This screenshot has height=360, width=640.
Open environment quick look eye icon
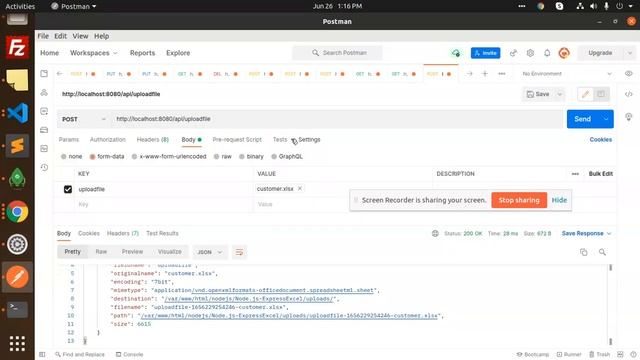click(x=629, y=73)
